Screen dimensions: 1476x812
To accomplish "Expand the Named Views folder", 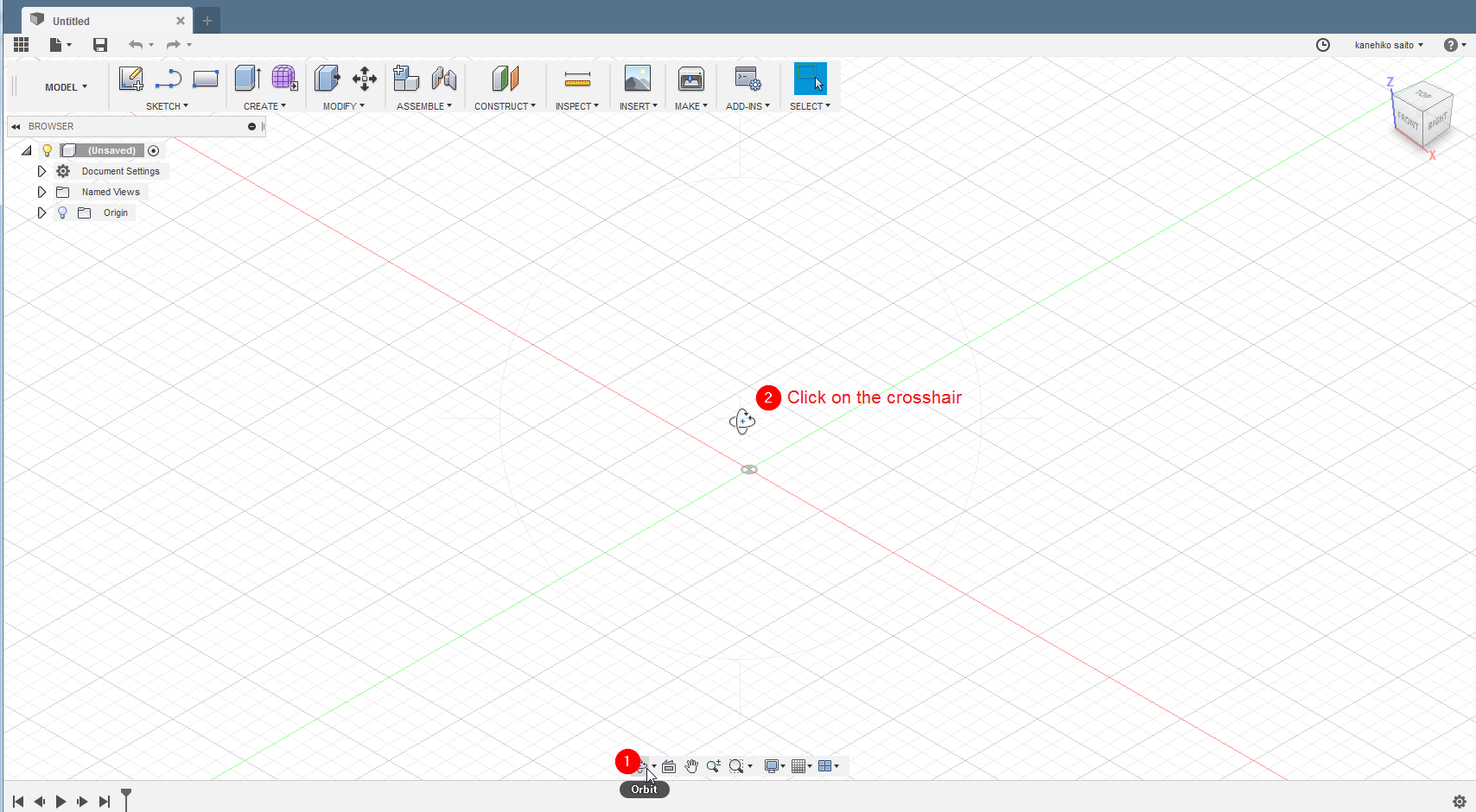I will point(41,192).
